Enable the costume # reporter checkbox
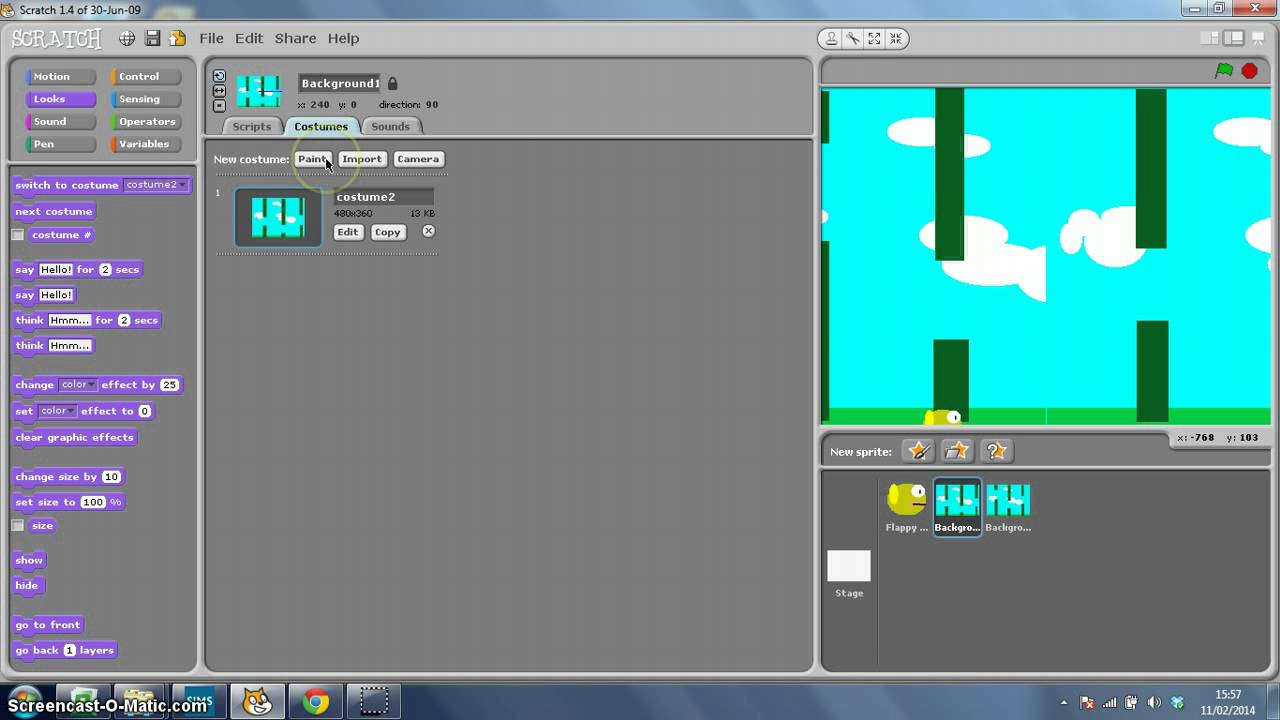The height and width of the screenshot is (720, 1280). pyautogui.click(x=18, y=235)
